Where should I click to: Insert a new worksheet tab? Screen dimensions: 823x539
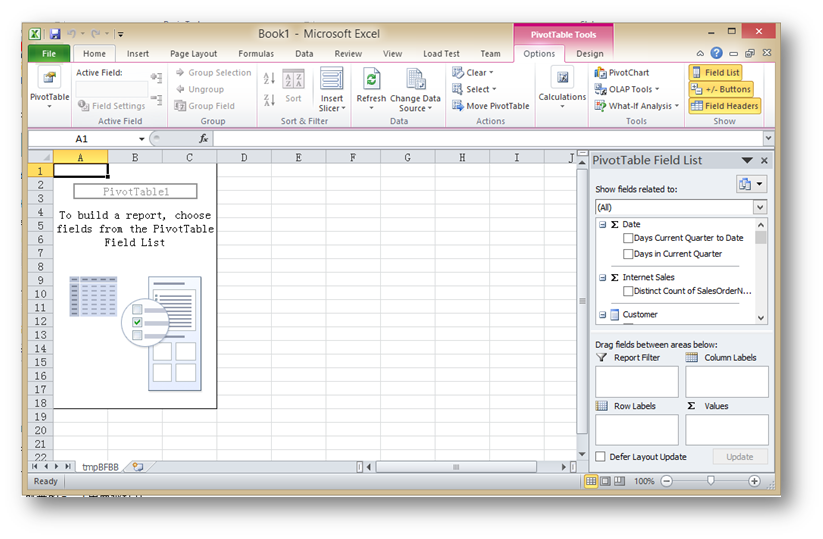point(138,467)
